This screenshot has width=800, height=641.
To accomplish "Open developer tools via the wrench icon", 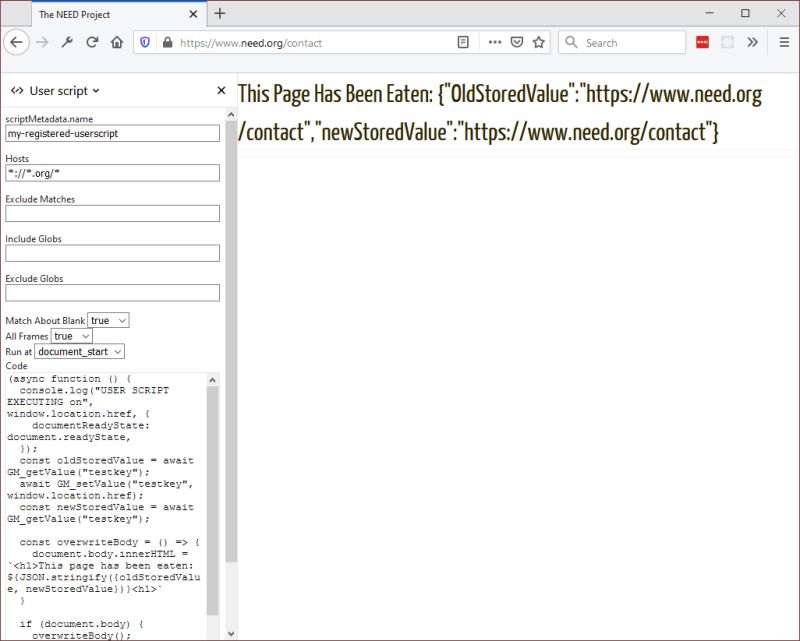I will click(67, 43).
